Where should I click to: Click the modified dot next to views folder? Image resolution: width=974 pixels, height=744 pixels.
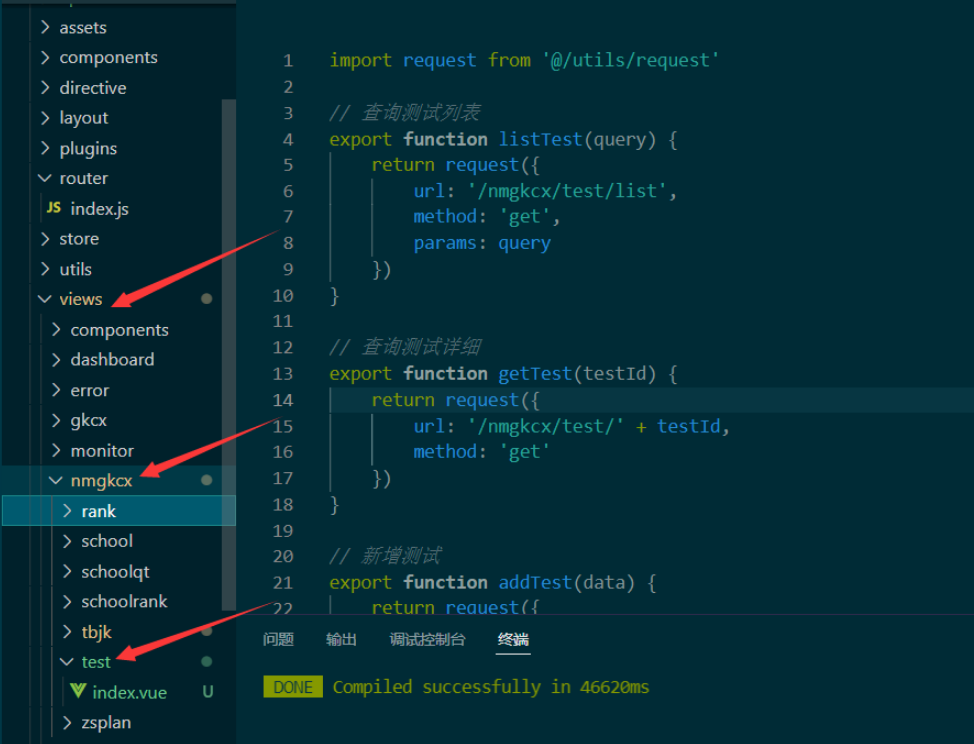tap(206, 299)
